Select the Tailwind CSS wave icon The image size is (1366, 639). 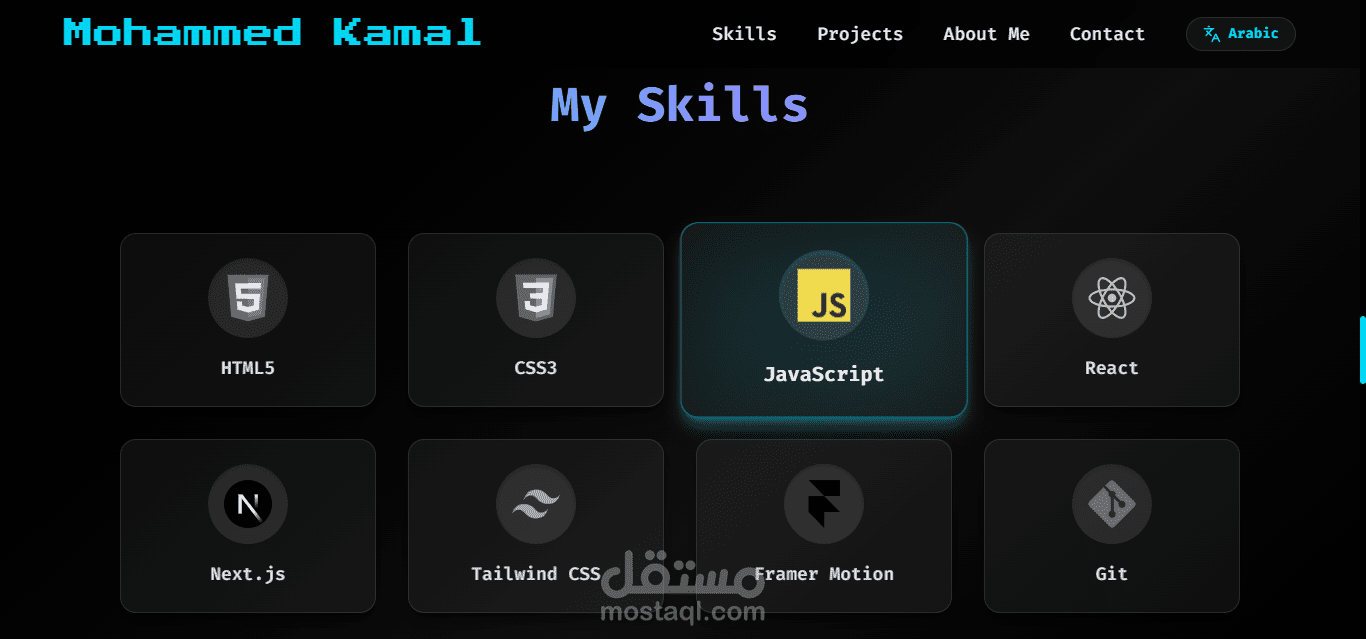click(x=536, y=504)
